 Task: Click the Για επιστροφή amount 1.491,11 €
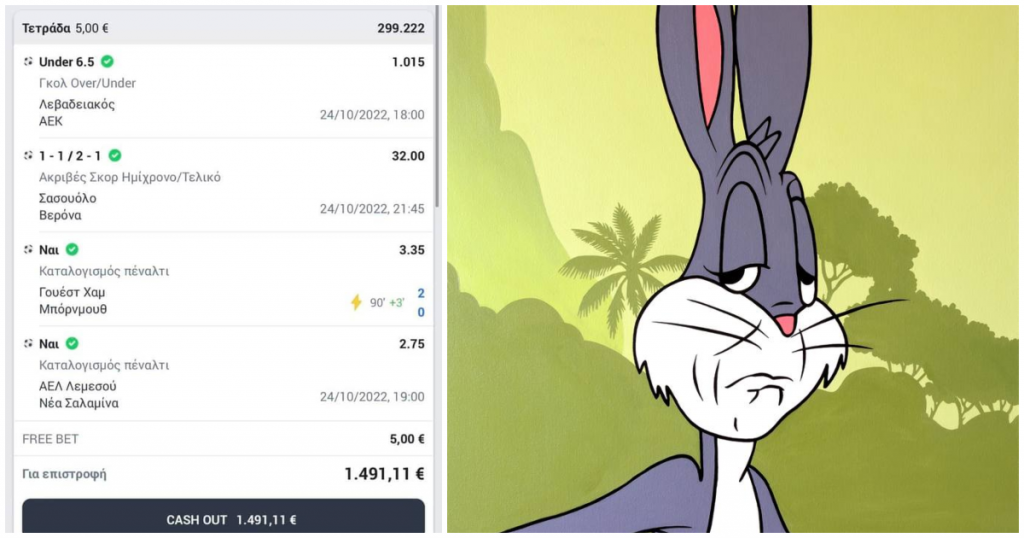(x=385, y=474)
